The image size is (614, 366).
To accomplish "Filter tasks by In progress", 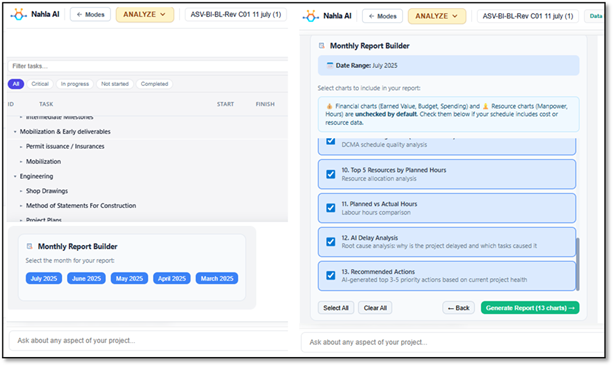I will 75,84.
